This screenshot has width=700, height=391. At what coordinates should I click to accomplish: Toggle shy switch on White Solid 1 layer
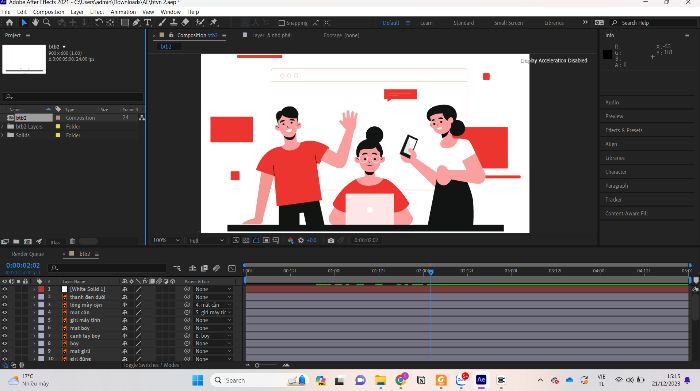[125, 289]
